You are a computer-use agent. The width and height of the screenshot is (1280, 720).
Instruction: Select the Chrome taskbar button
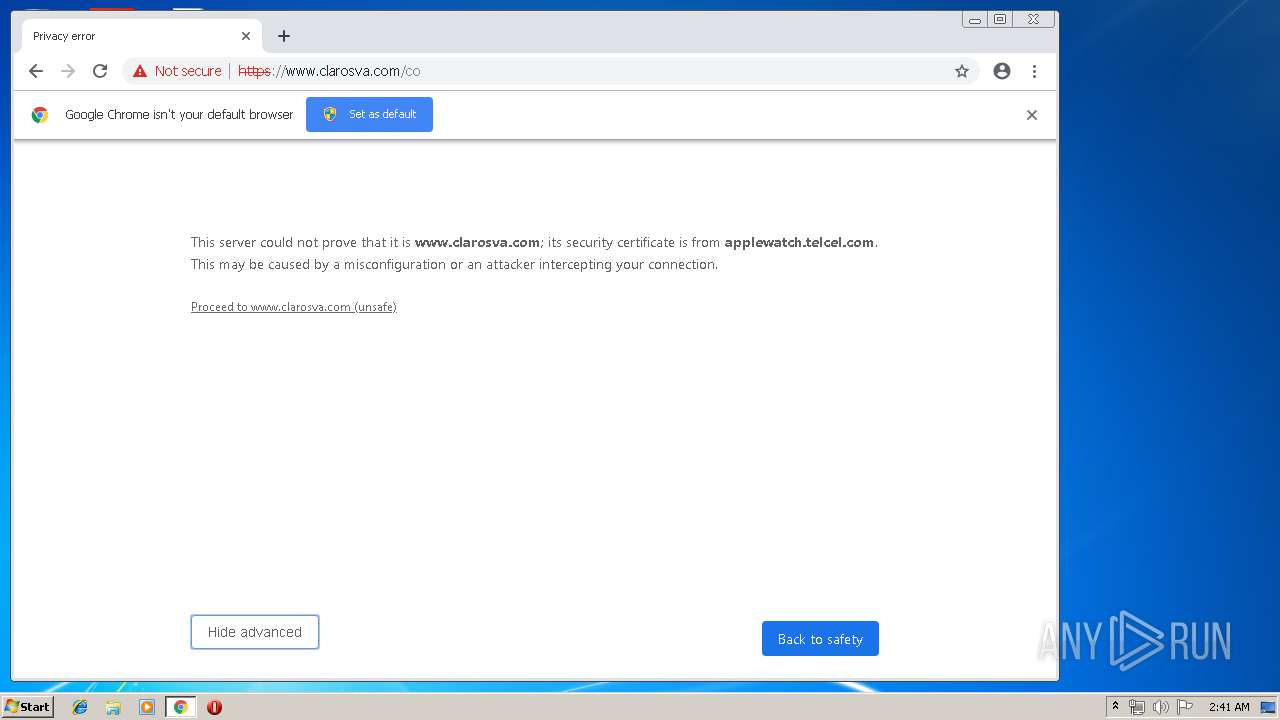180,707
